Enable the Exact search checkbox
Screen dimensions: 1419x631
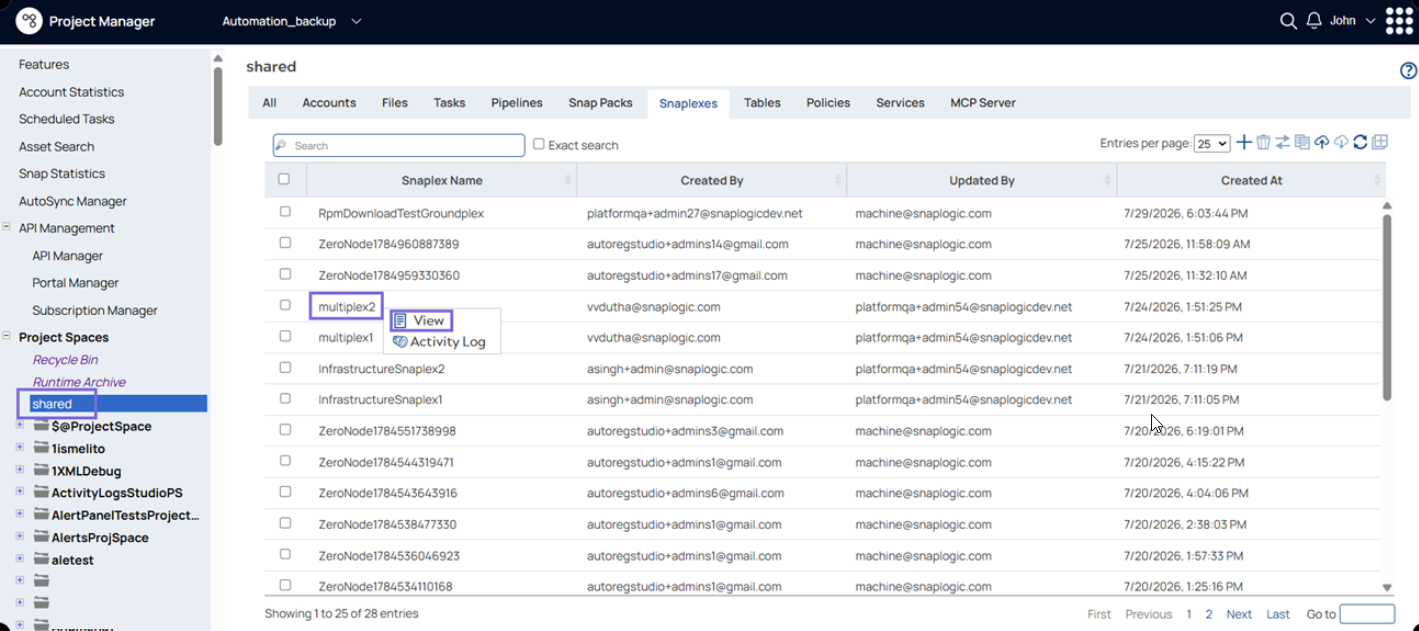(x=539, y=144)
